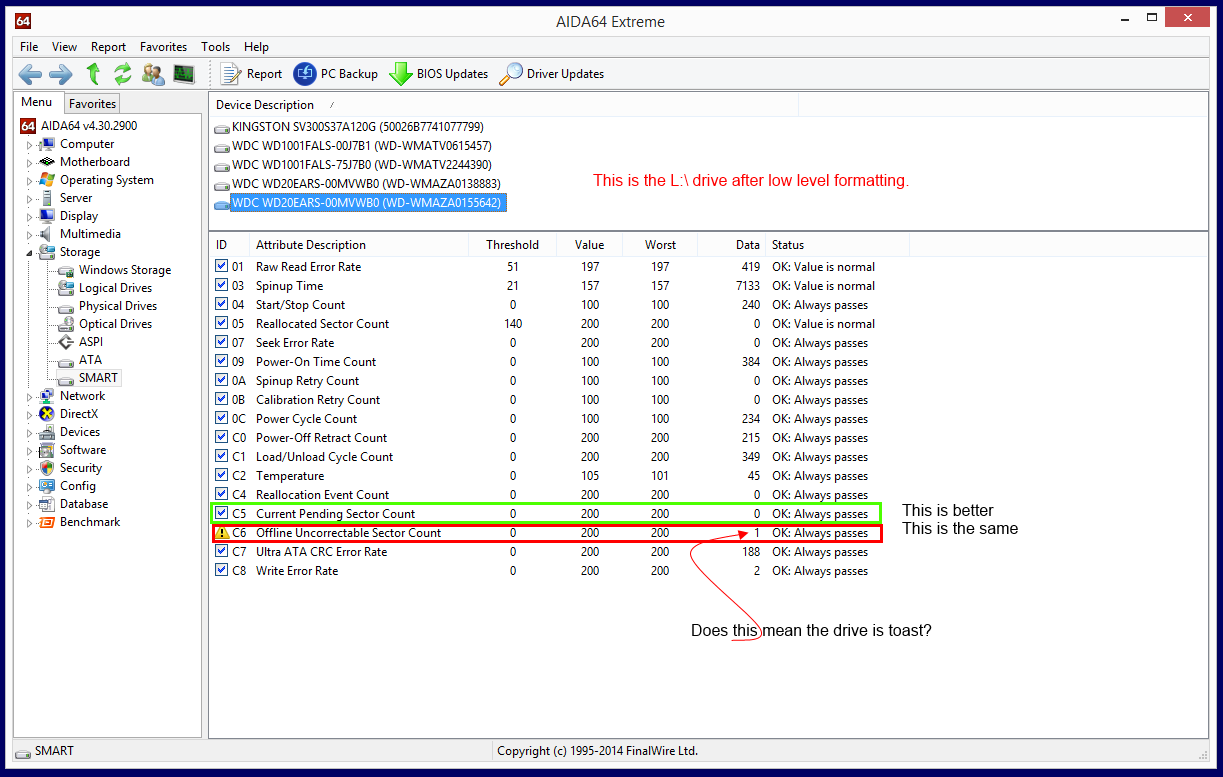Screen dimensions: 1223x777
Task: Expand the Operating System node
Action: (29, 180)
